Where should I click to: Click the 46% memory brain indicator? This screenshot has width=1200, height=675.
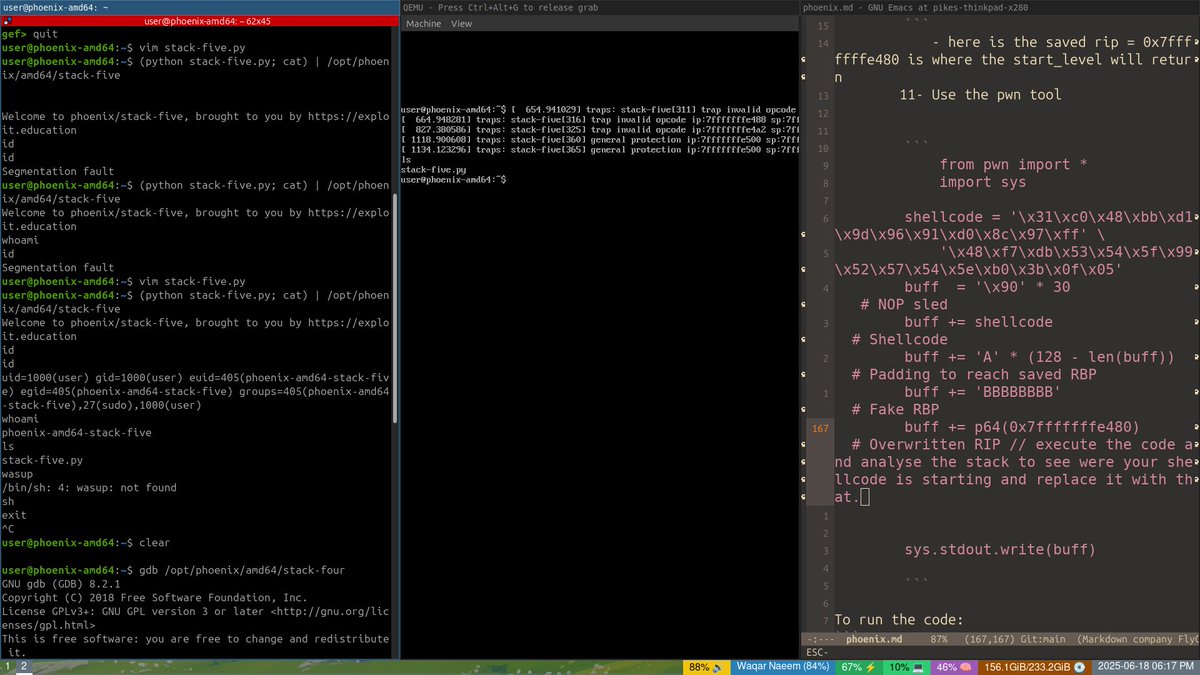(955, 666)
